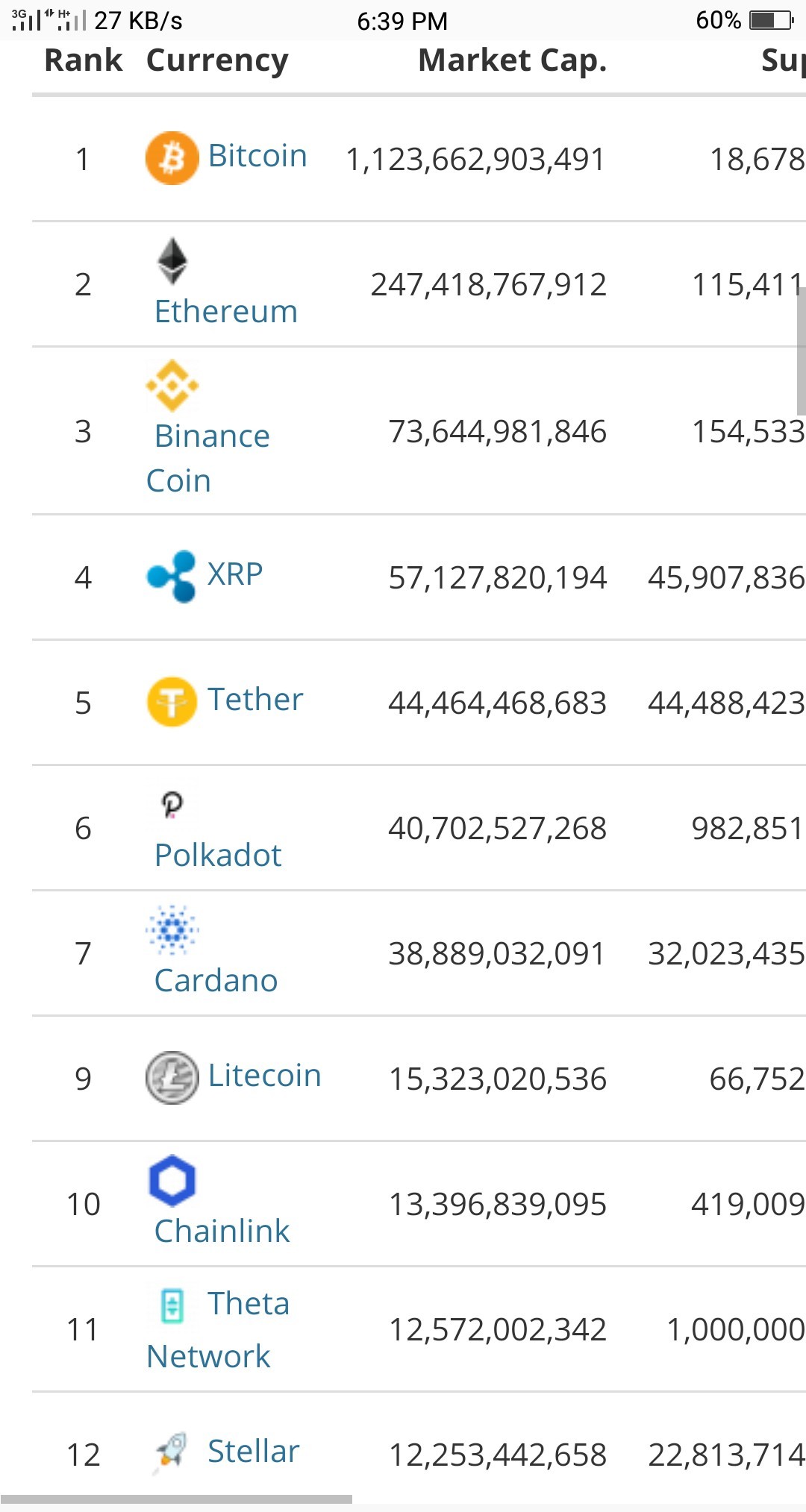
Task: Tap the Binance Coin gold logo
Action: 172,386
